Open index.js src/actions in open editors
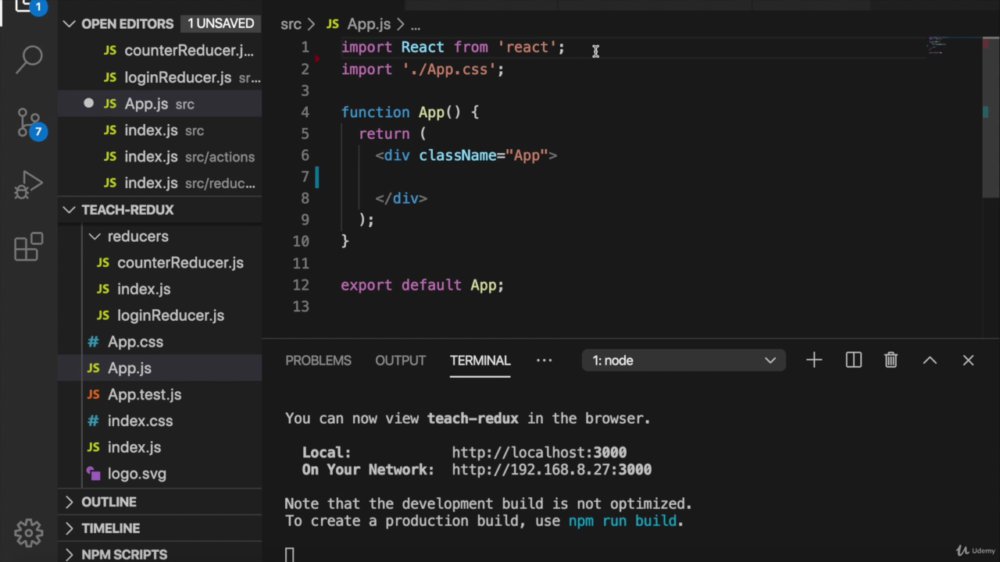 (x=160, y=156)
